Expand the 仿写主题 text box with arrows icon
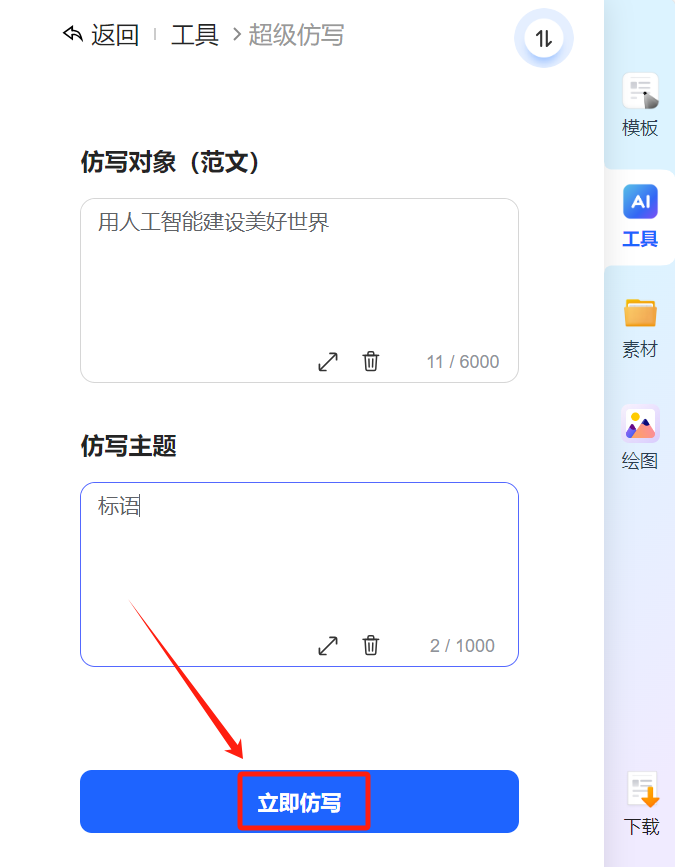675x867 pixels. 328,645
